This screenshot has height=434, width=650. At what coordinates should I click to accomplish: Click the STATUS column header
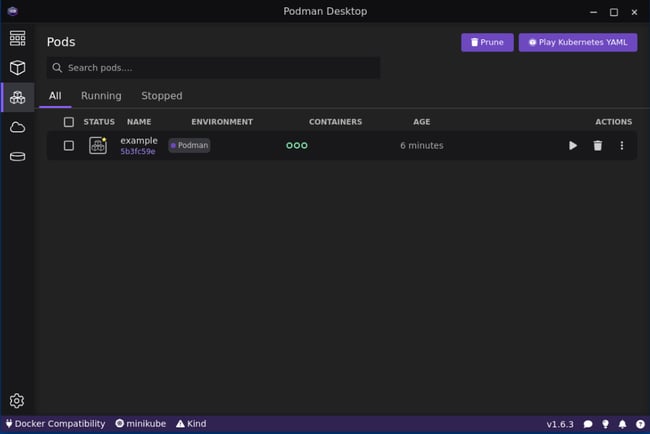[99, 122]
